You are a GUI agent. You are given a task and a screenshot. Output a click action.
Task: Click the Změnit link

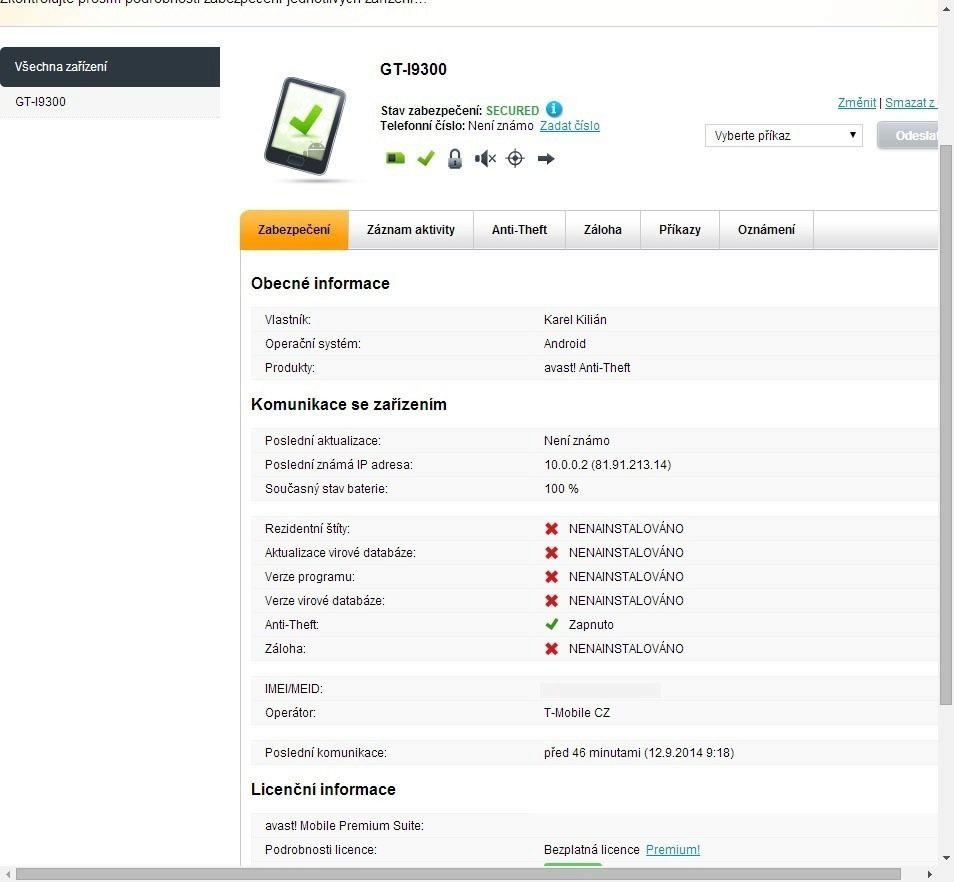click(857, 103)
